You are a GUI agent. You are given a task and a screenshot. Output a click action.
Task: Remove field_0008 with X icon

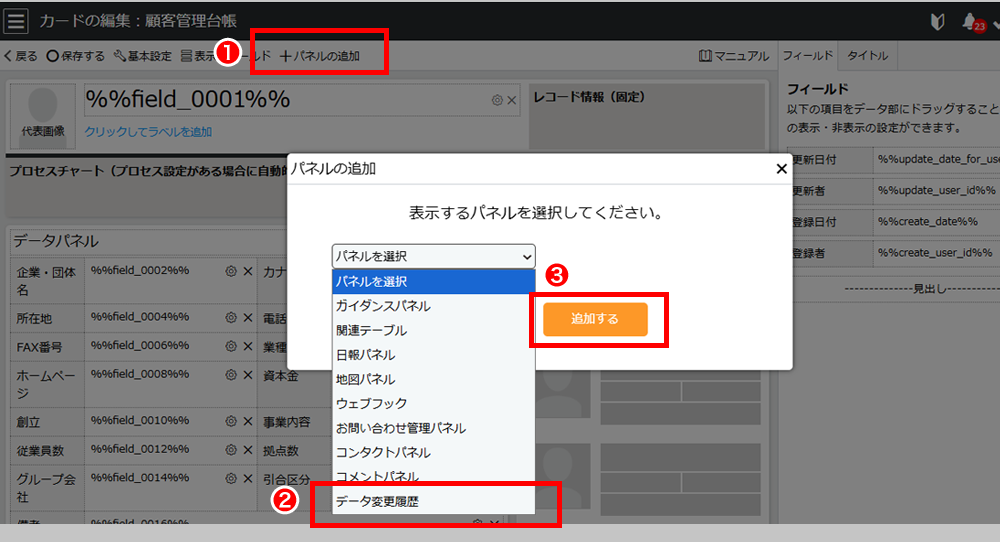pyautogui.click(x=248, y=375)
